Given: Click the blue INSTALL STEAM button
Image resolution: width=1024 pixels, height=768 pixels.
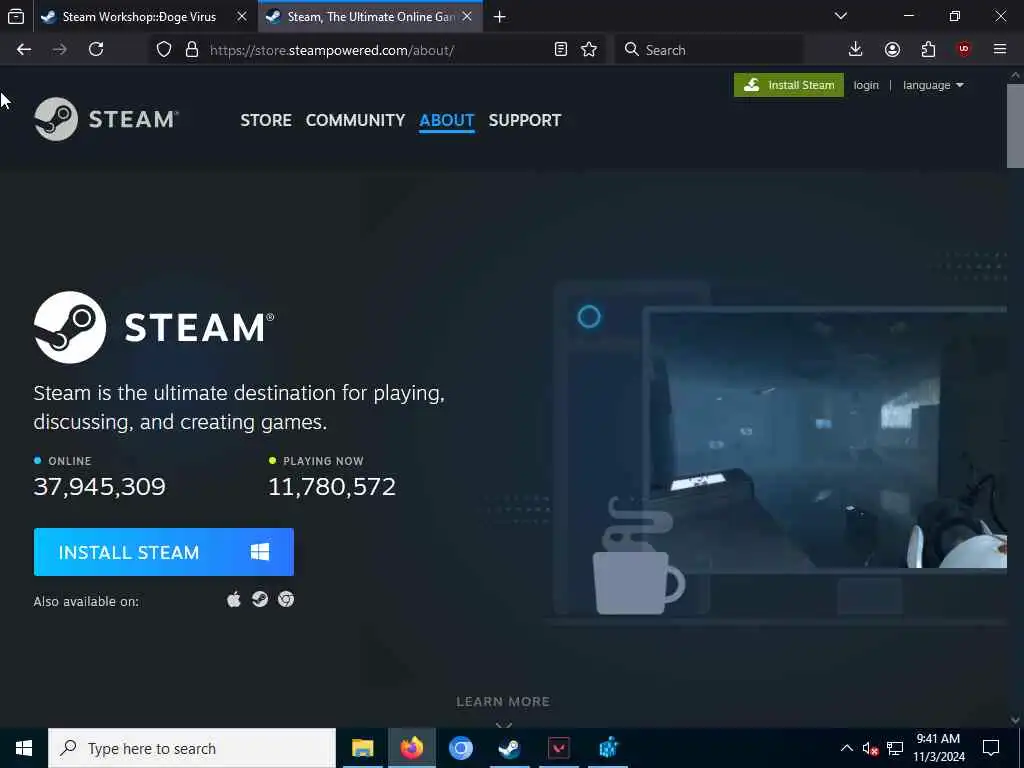Looking at the screenshot, I should (164, 552).
